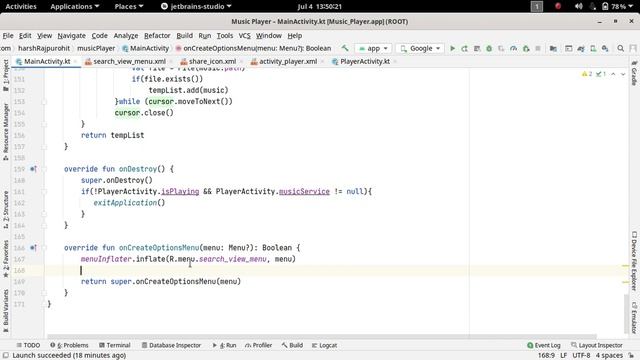Click the override gutter icon beside onDestroy

click(33, 169)
